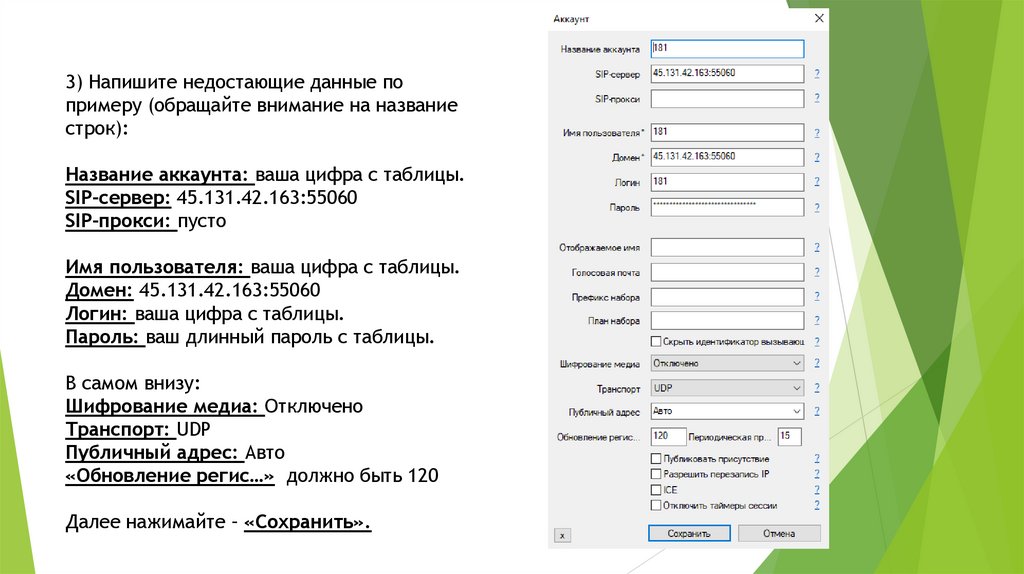Image resolution: width=1024 pixels, height=574 pixels.
Task: Click the Сохранить button
Action: click(689, 534)
